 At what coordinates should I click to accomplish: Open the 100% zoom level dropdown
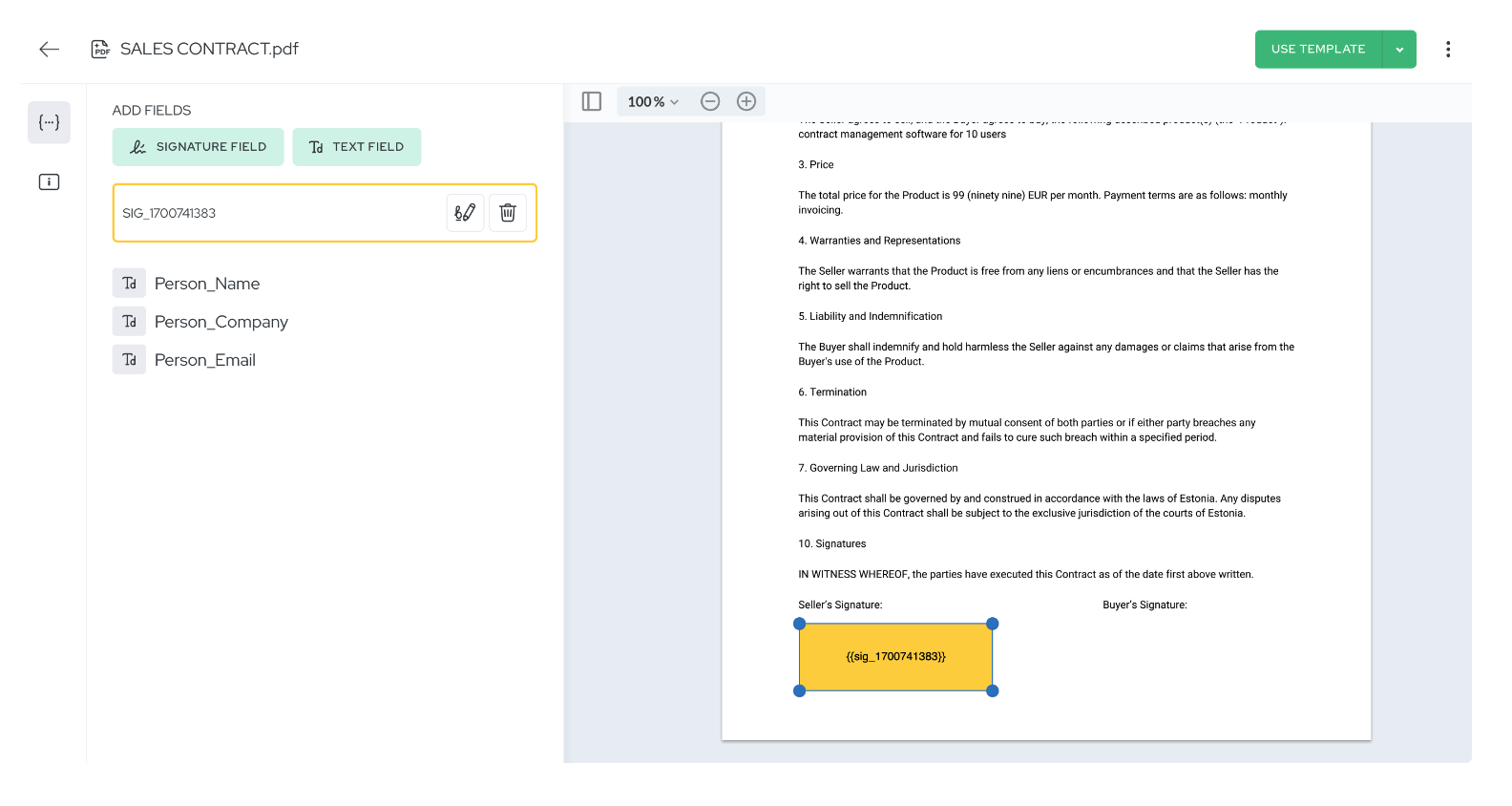(653, 101)
